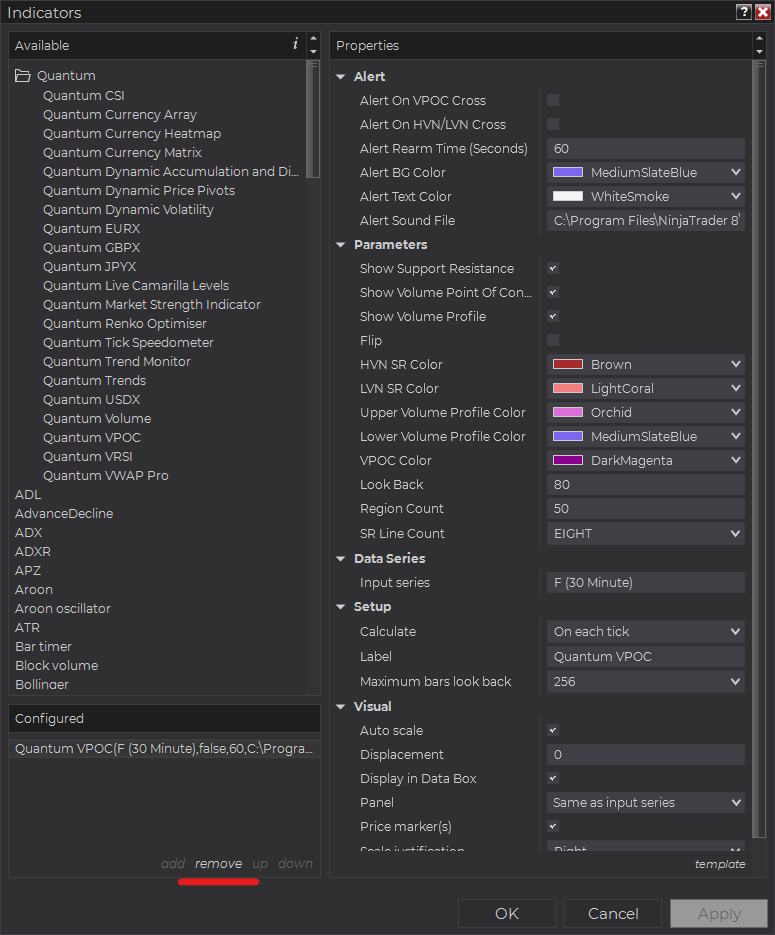
Task: Collapse the Visual section
Action: pos(340,707)
